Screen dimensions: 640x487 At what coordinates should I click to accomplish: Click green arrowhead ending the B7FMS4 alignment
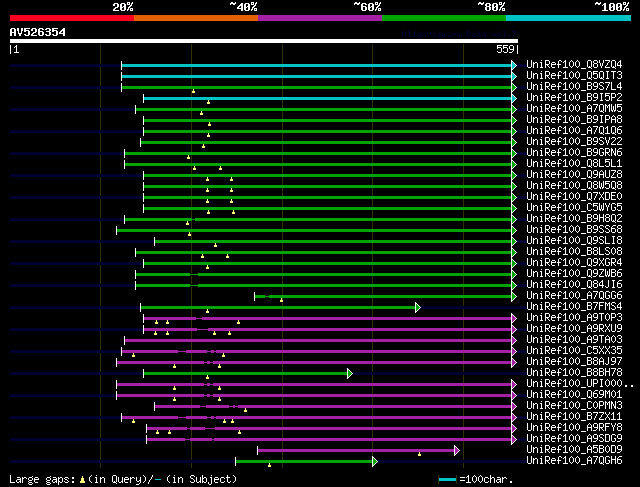click(x=418, y=307)
